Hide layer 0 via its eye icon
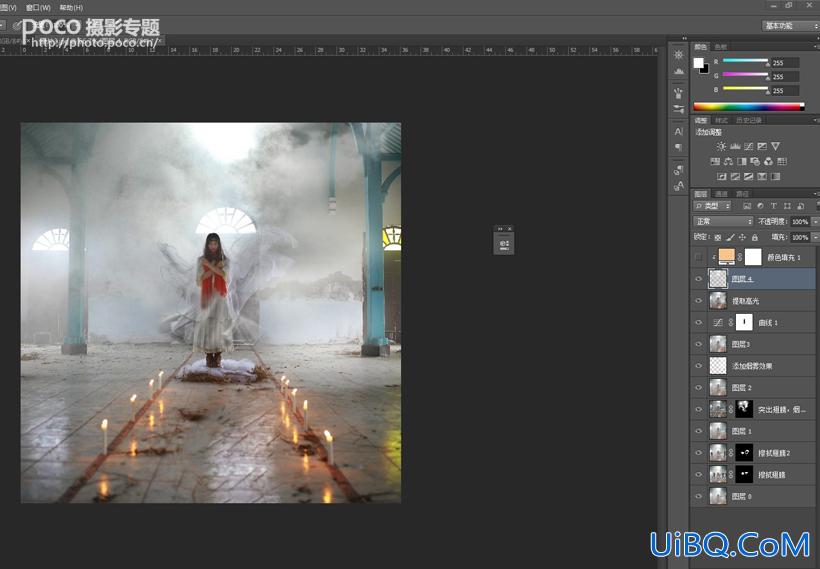Image resolution: width=820 pixels, height=569 pixels. tap(699, 496)
